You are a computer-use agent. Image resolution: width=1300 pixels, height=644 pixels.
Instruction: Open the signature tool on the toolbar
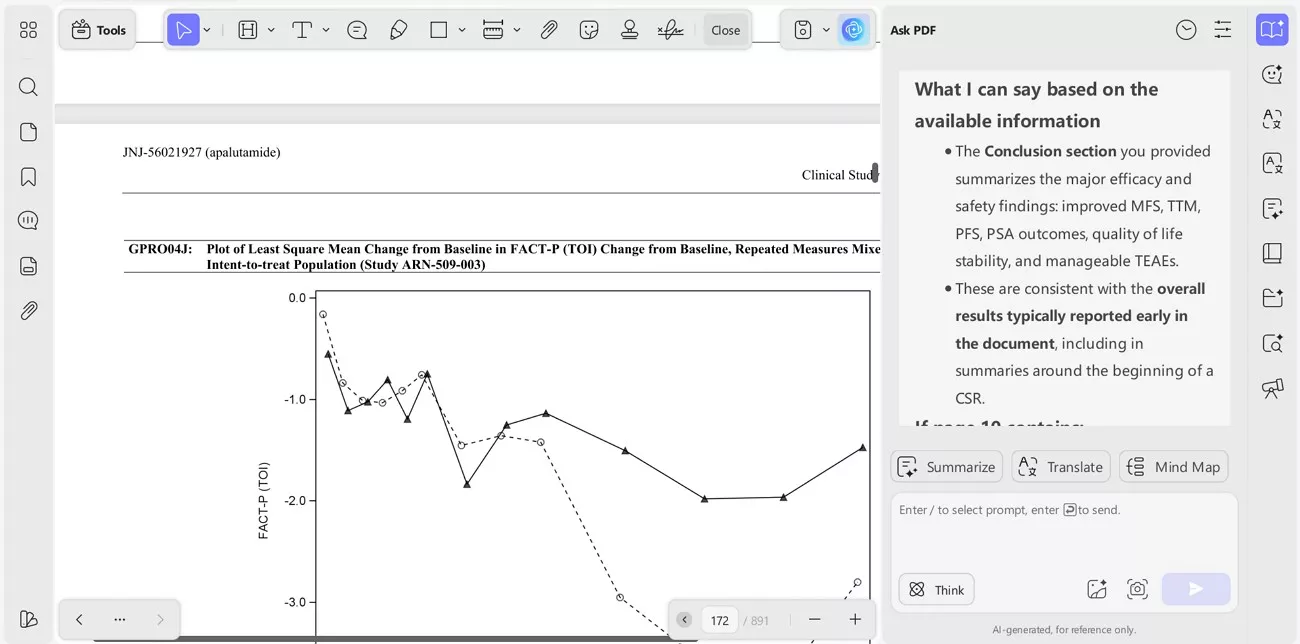click(670, 29)
